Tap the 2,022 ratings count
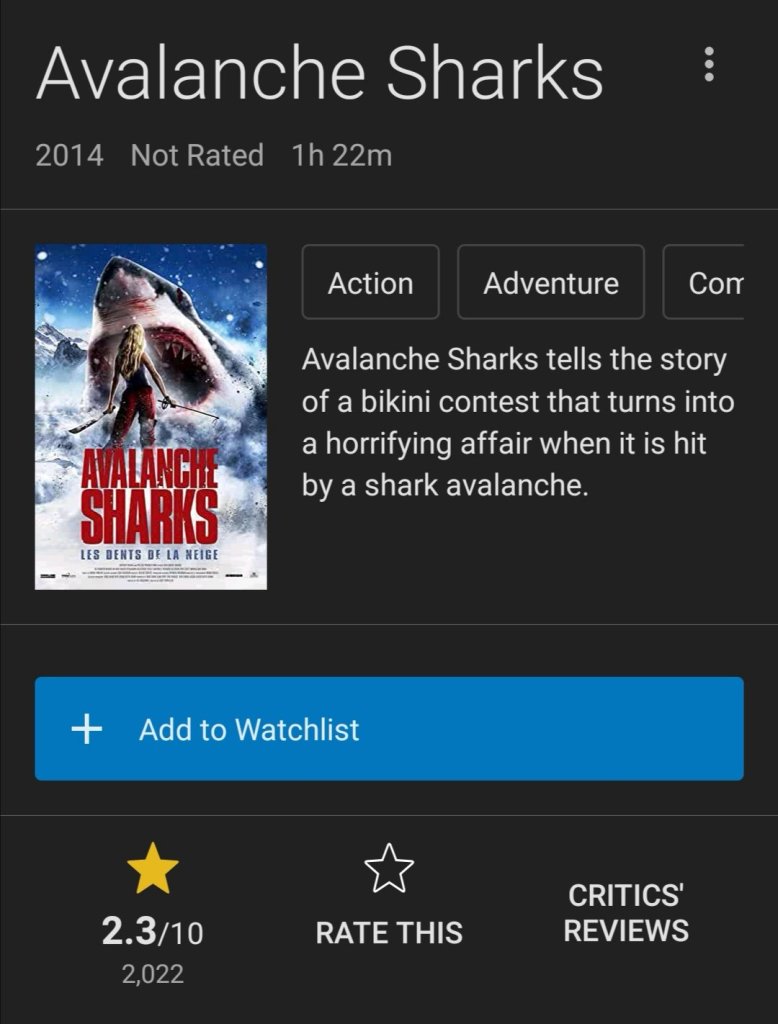The image size is (778, 1024). coord(153,974)
